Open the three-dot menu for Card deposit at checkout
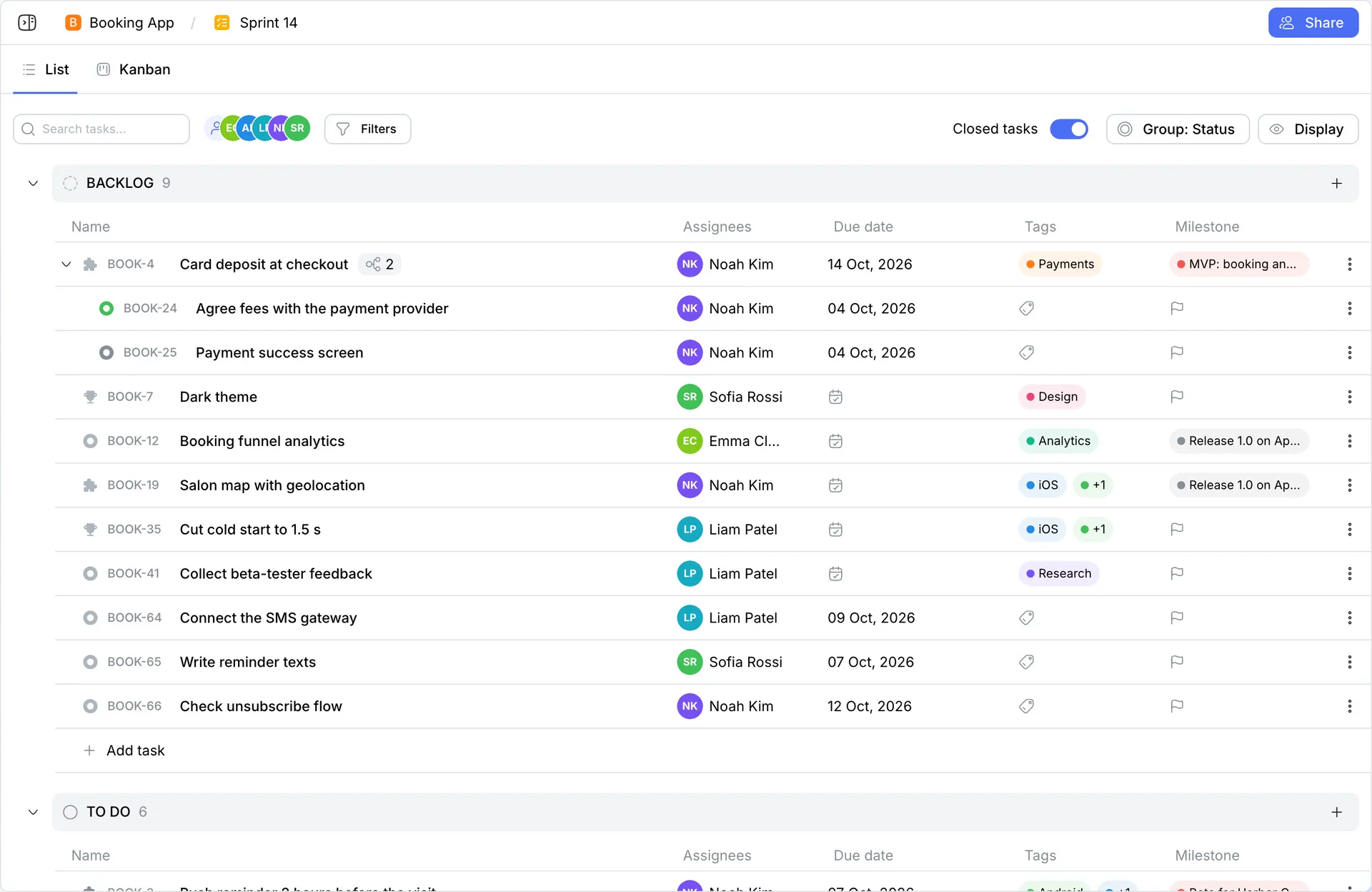Screen dimensions: 1372x892 [1349, 264]
